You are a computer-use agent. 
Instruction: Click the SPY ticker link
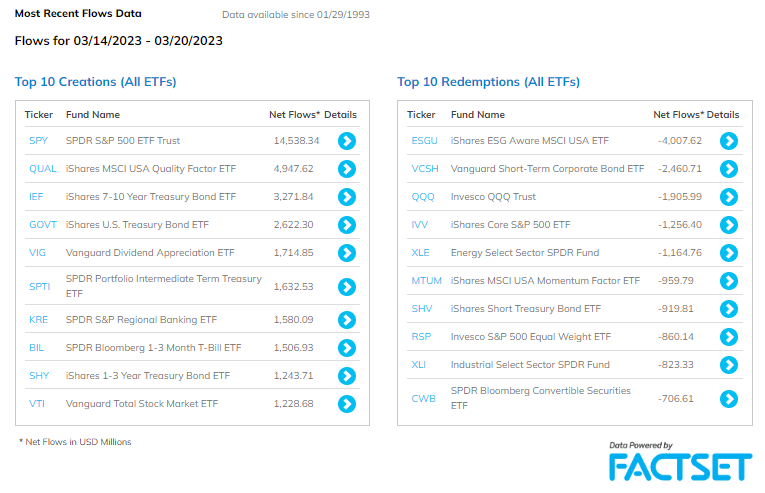(38, 141)
